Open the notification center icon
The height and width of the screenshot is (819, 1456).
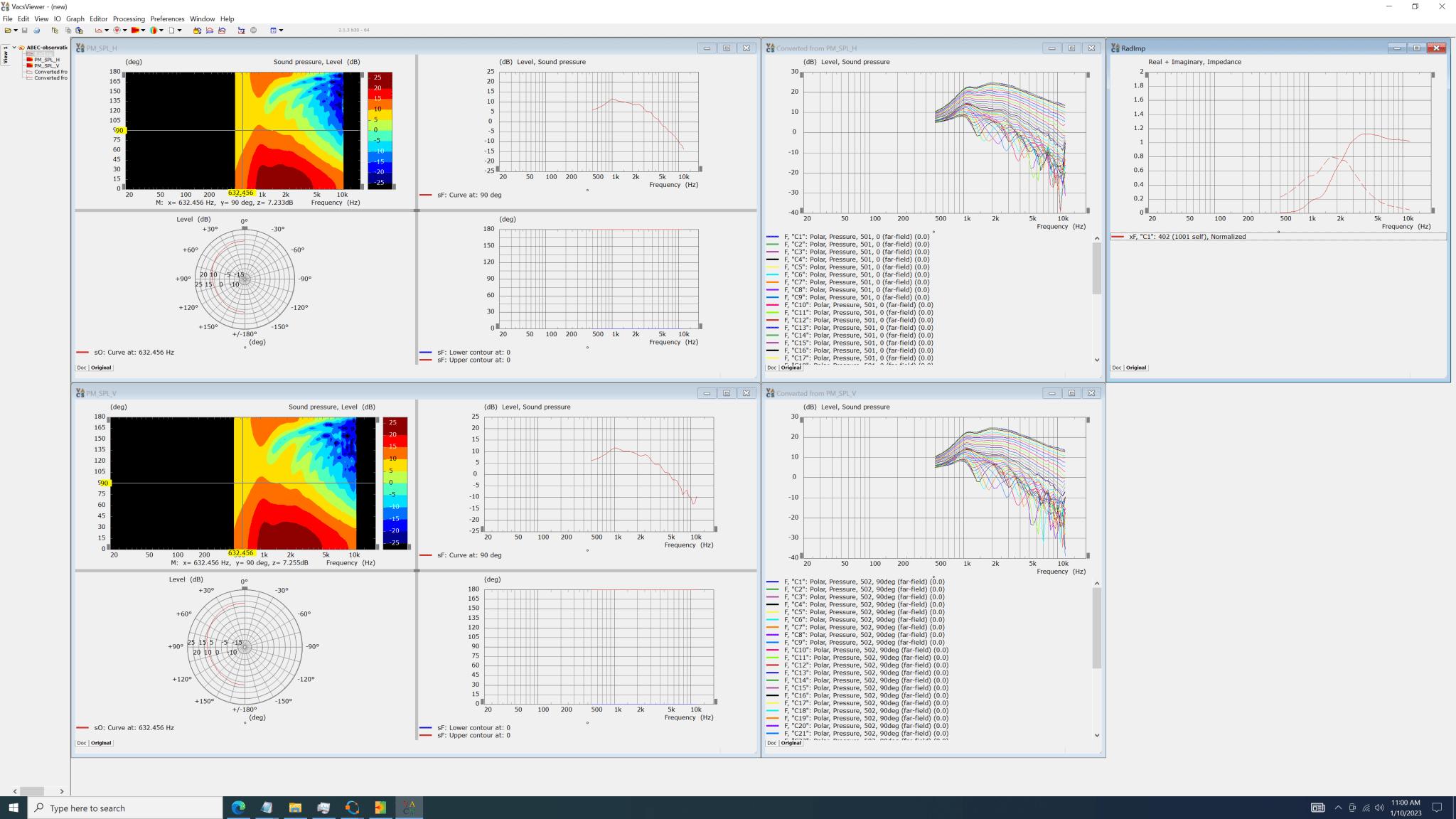tap(1437, 808)
